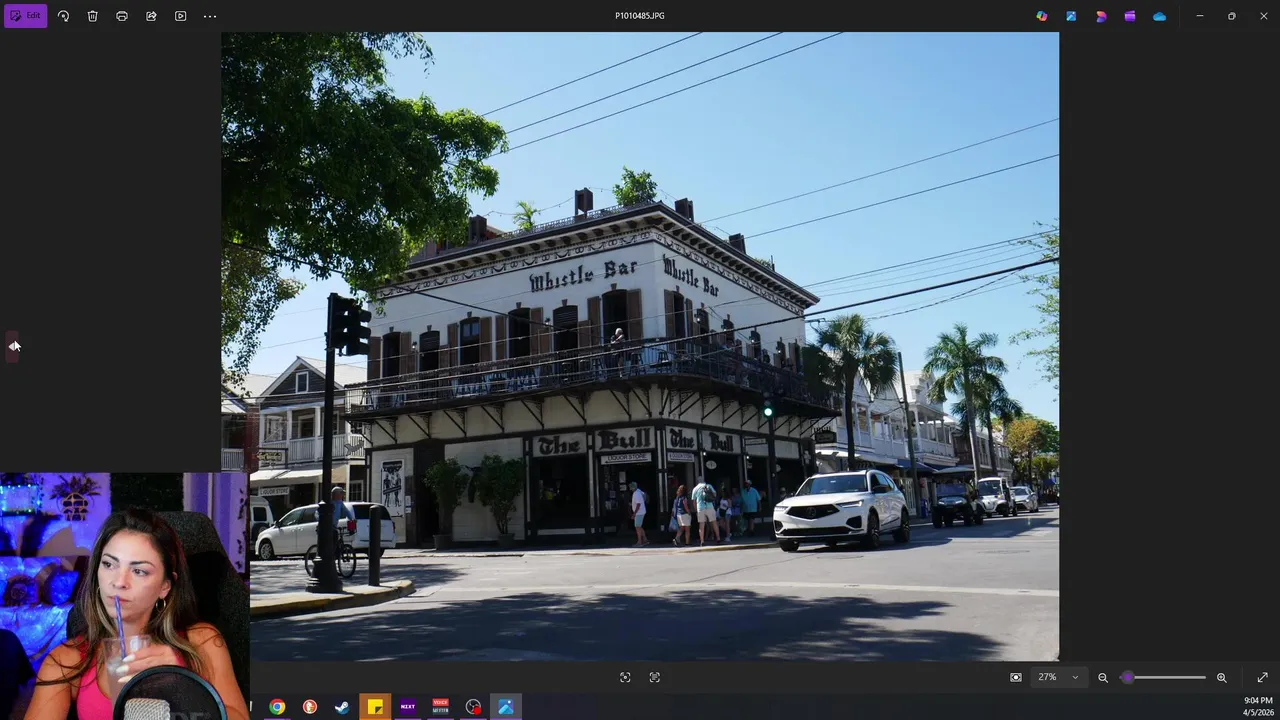Enter full screen with the expand icon
This screenshot has height=720, width=1280.
pyautogui.click(x=1262, y=677)
